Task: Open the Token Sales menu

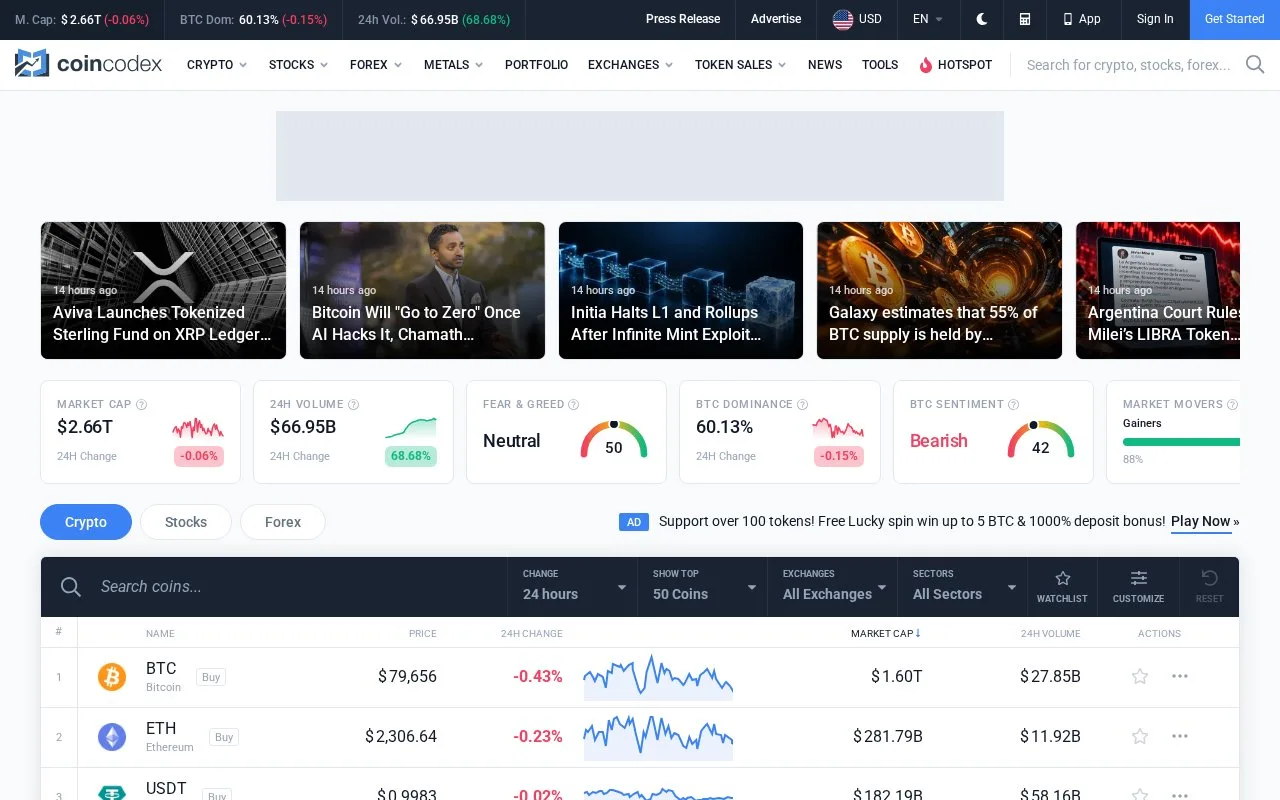Action: pyautogui.click(x=741, y=64)
